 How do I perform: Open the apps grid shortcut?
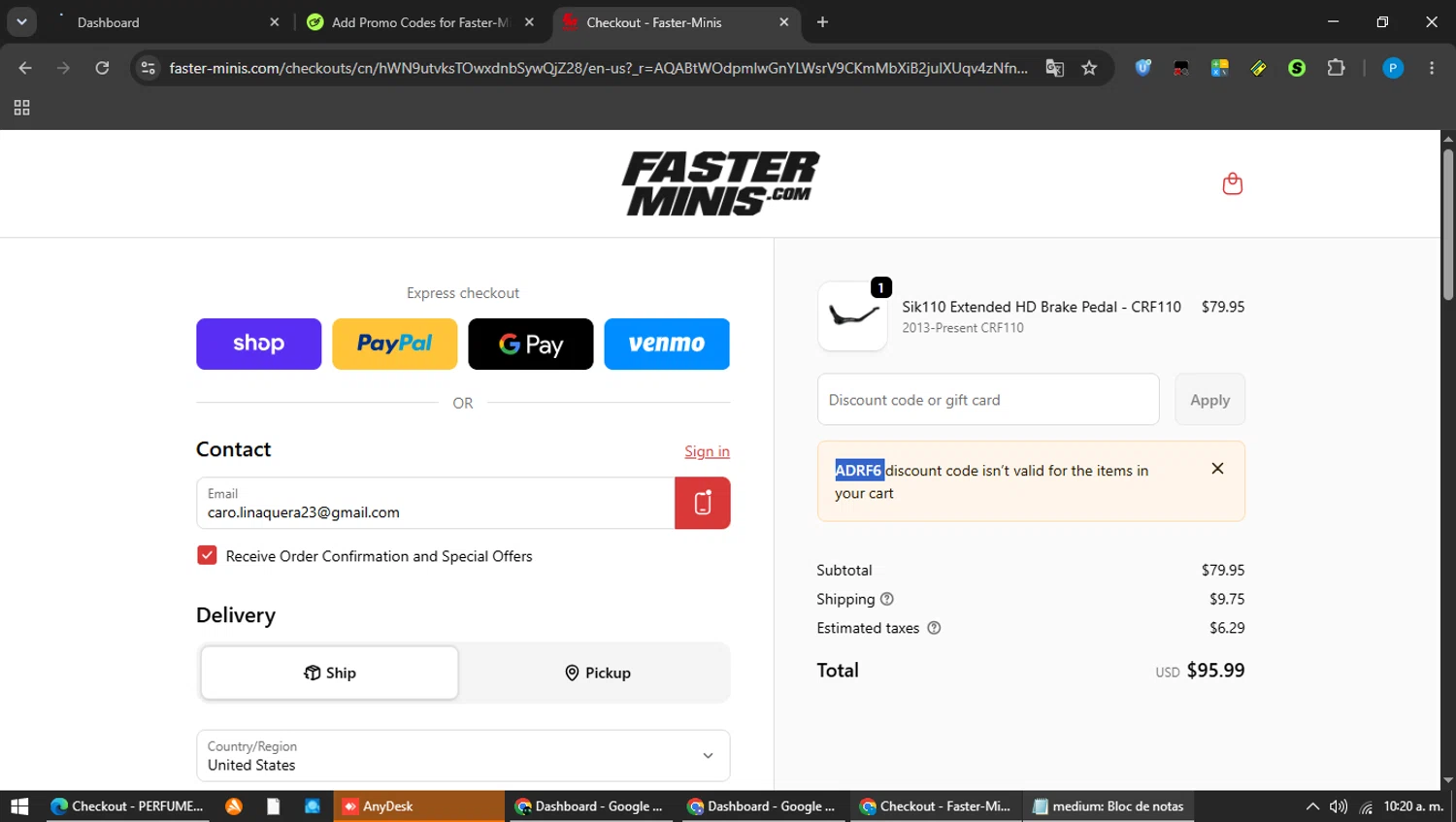21,108
